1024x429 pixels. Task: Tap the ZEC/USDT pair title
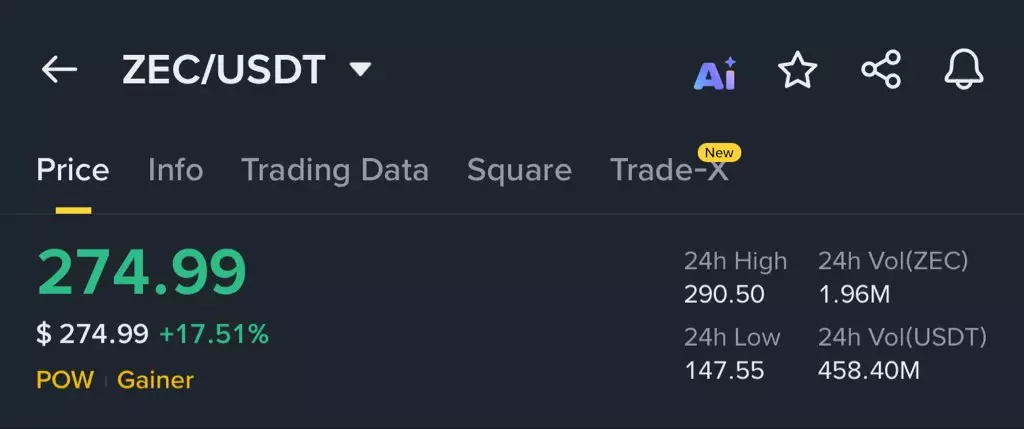click(x=223, y=70)
